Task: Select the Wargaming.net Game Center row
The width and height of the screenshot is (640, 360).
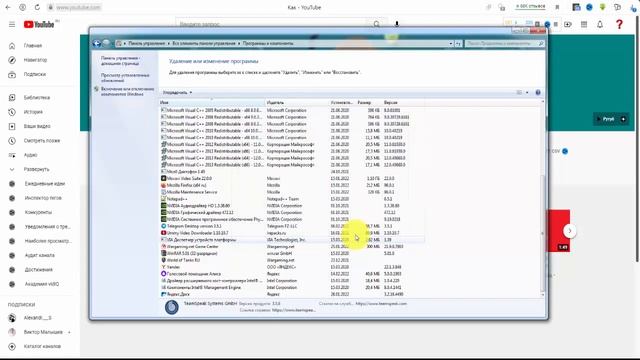Action: pyautogui.click(x=292, y=247)
